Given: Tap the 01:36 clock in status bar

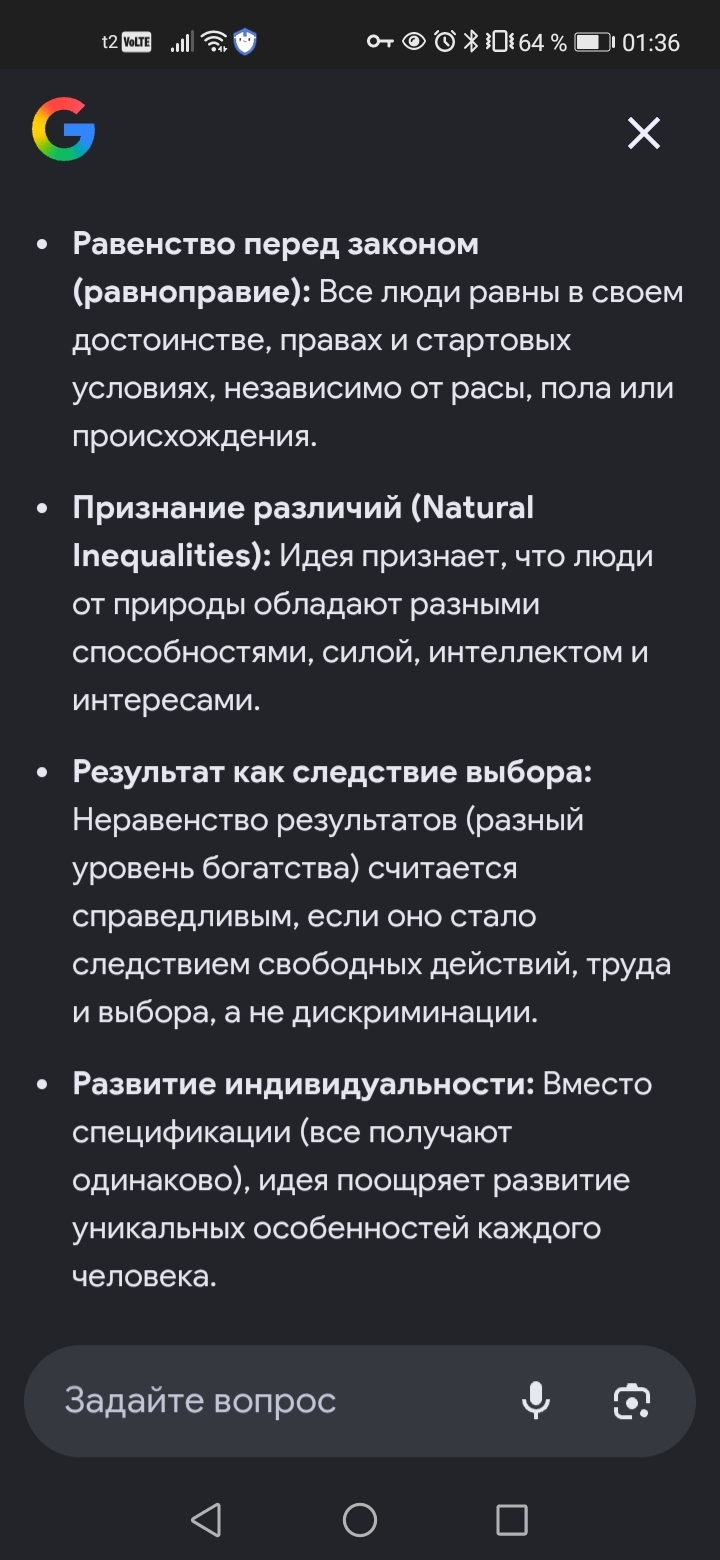Looking at the screenshot, I should point(651,42).
